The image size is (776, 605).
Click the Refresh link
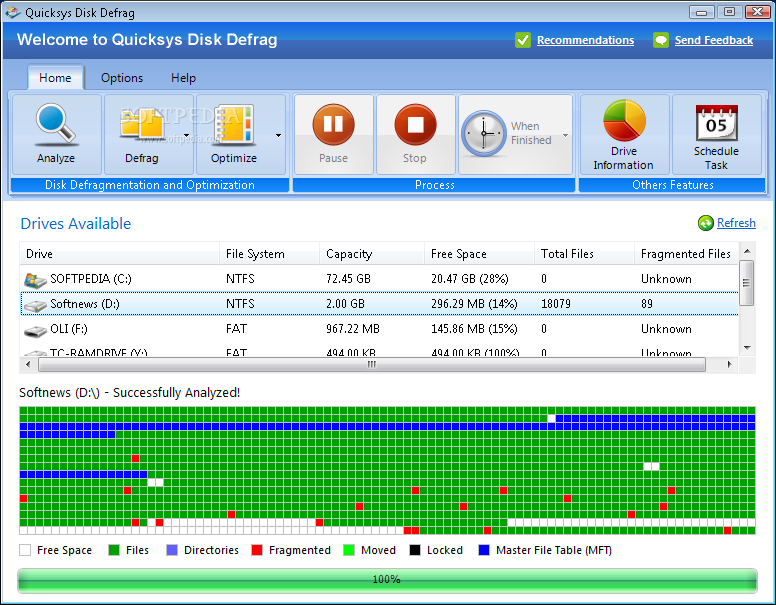pos(736,223)
